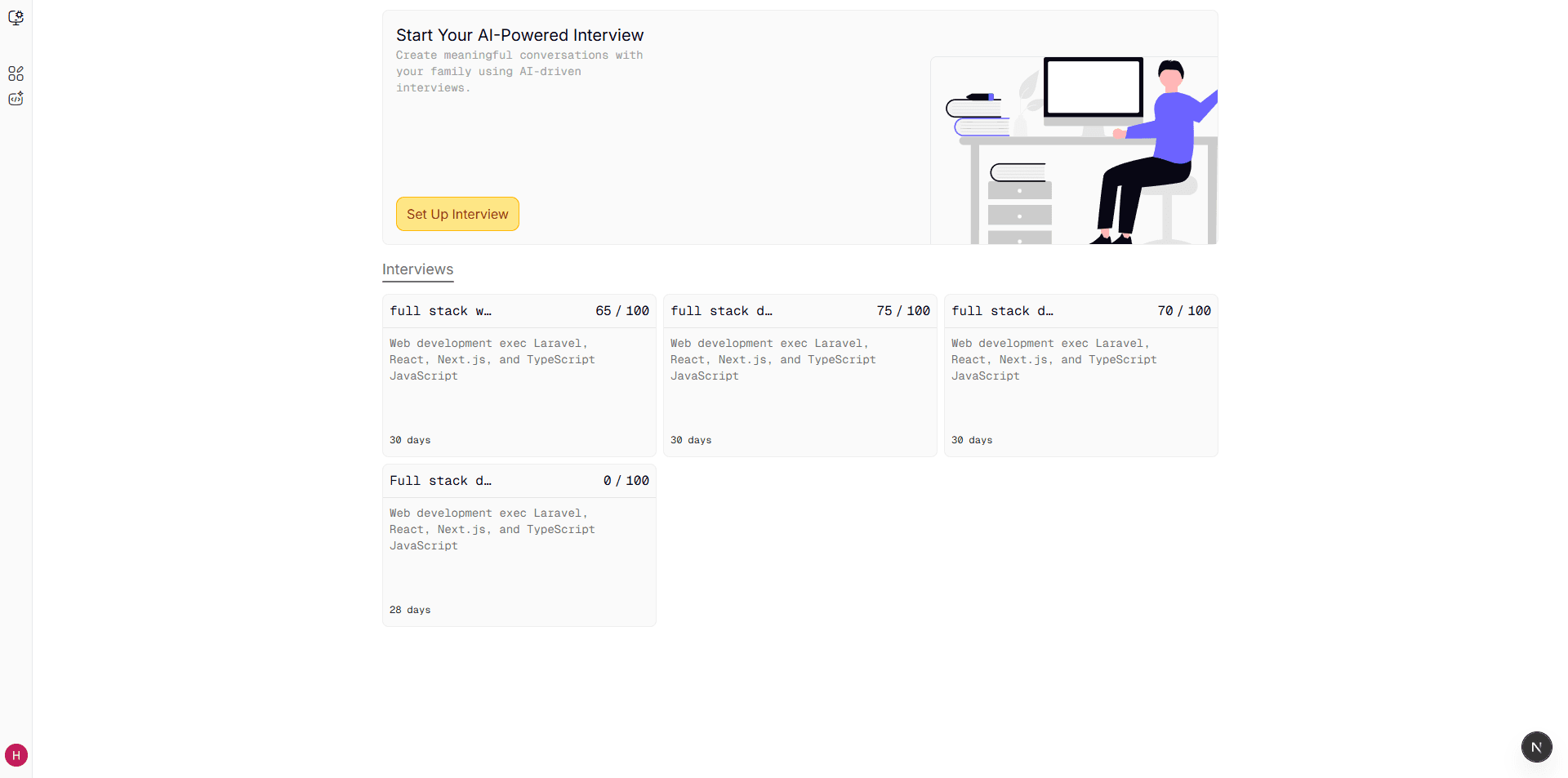Click '30 days' on the 75-score card
1568x778 pixels.
tap(691, 440)
